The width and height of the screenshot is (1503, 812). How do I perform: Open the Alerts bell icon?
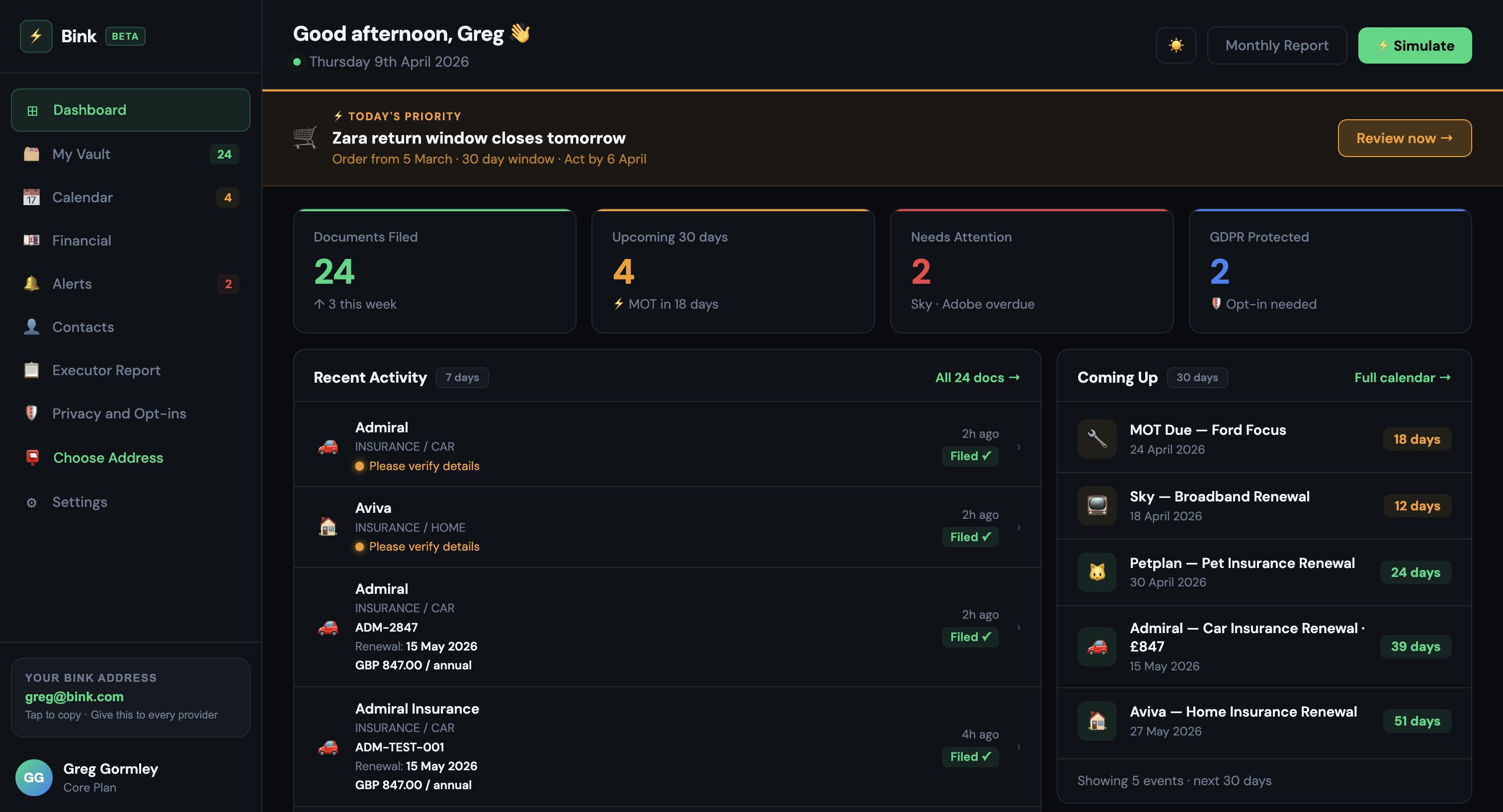pos(31,283)
